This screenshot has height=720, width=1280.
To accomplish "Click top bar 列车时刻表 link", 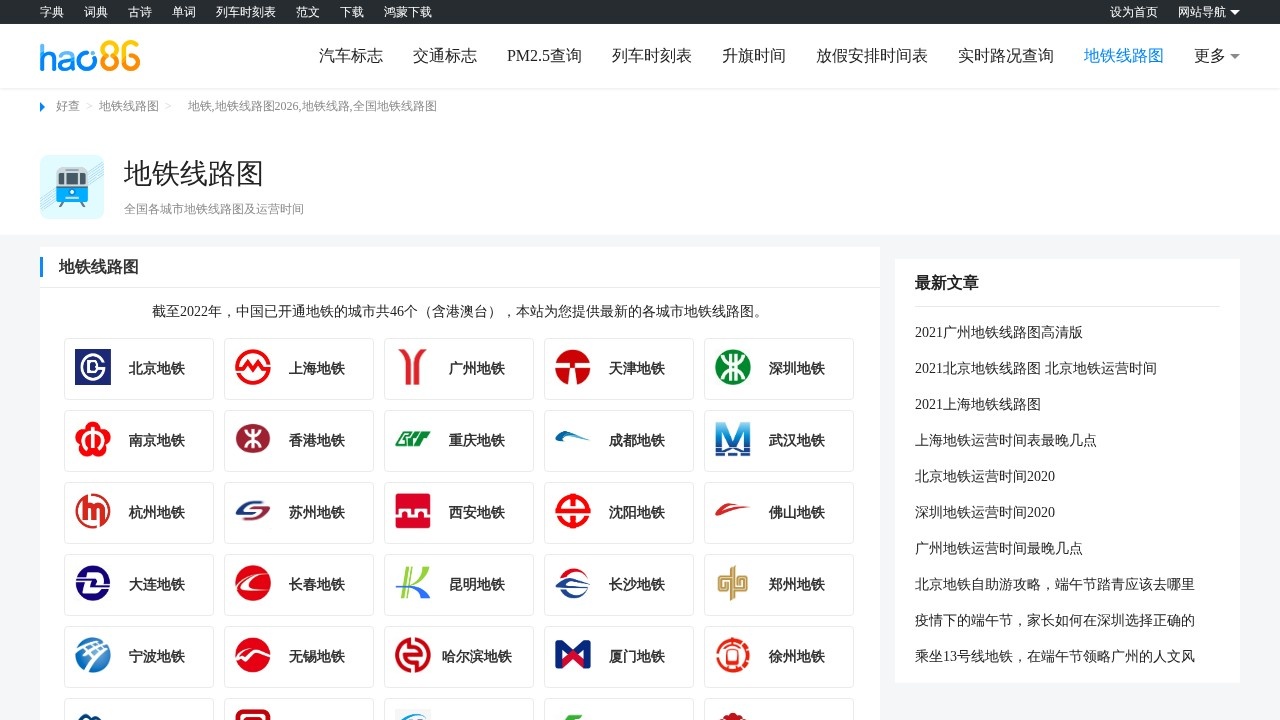I will [x=246, y=12].
